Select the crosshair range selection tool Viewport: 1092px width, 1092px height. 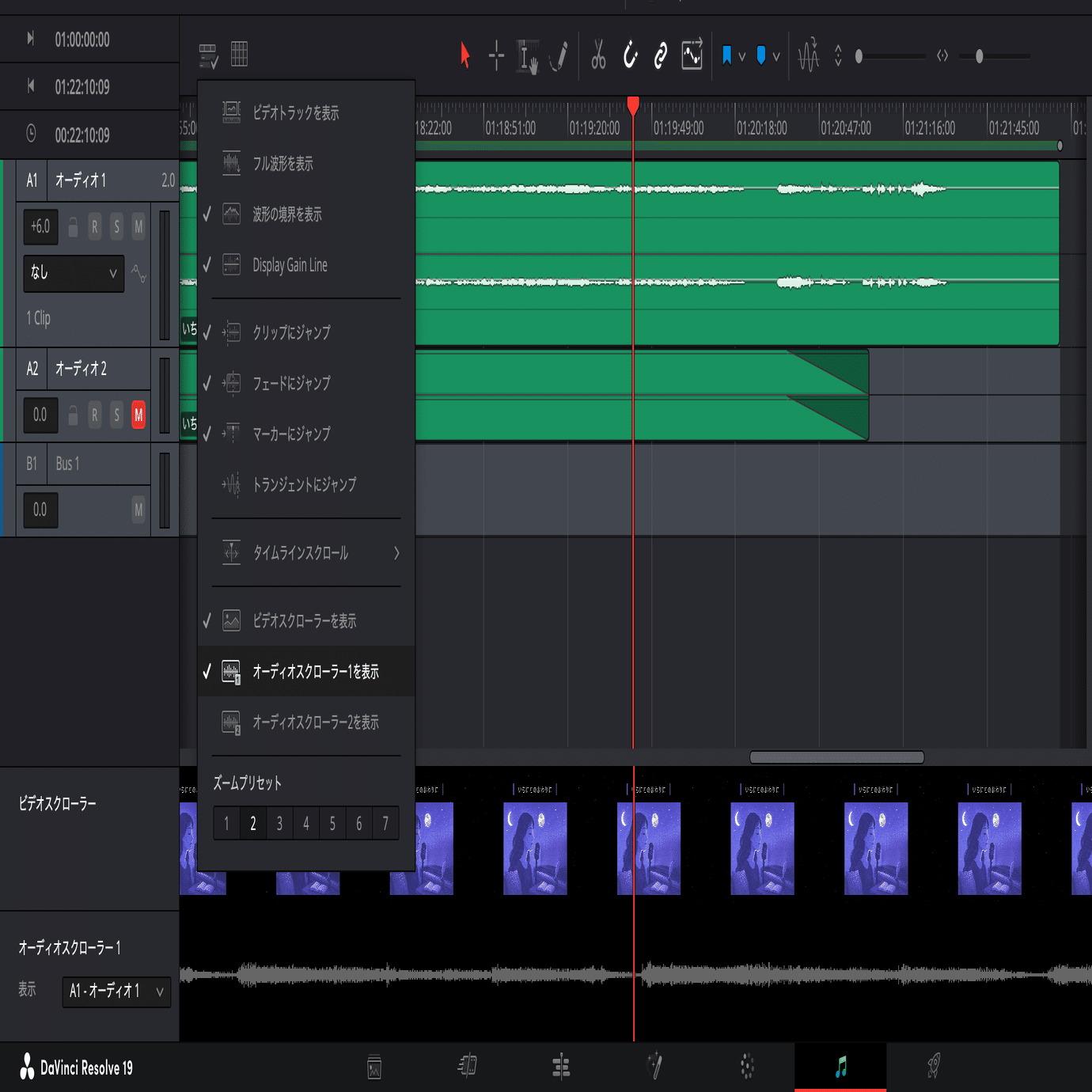pyautogui.click(x=496, y=55)
